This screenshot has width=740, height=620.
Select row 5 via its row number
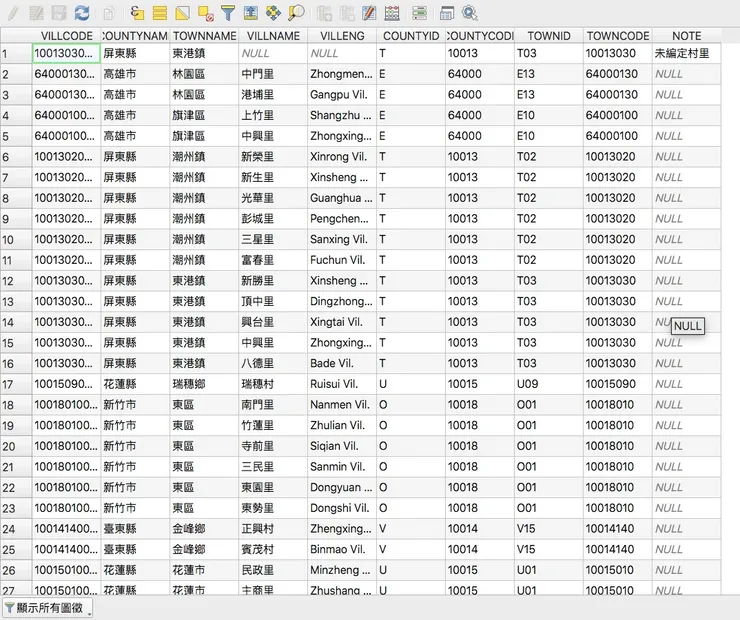point(16,136)
